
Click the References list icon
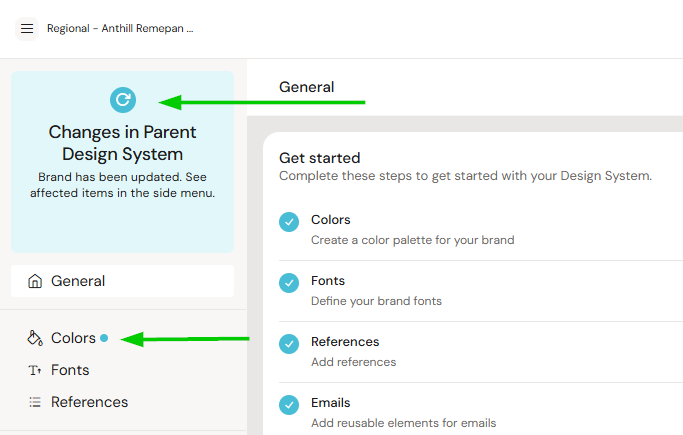(x=35, y=402)
